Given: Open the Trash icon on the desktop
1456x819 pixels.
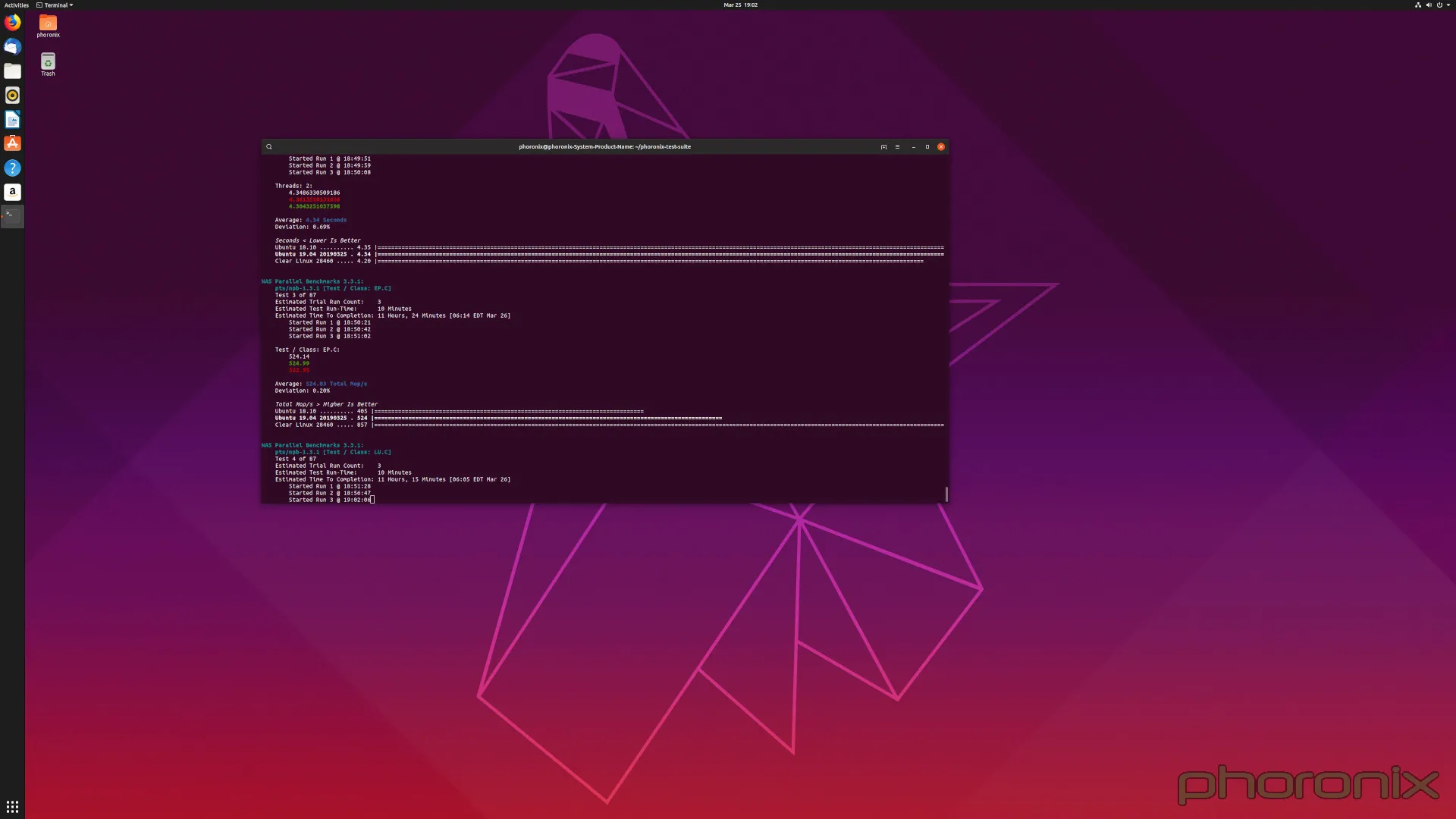Looking at the screenshot, I should pos(48,64).
